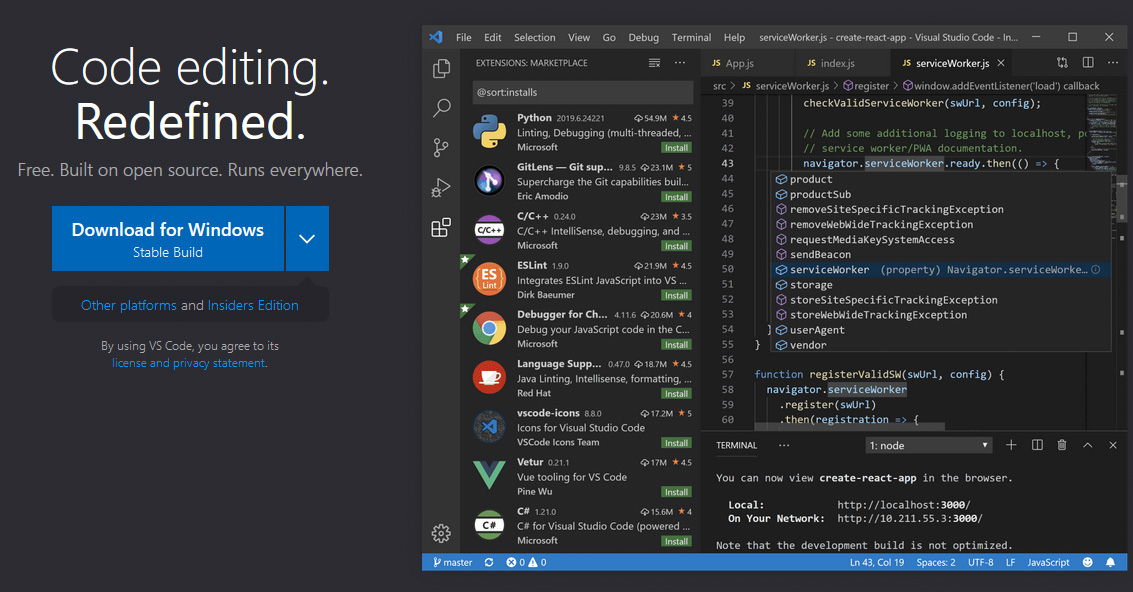This screenshot has width=1133, height=592.
Task: Click the VS Code logo in title bar
Action: pos(436,37)
